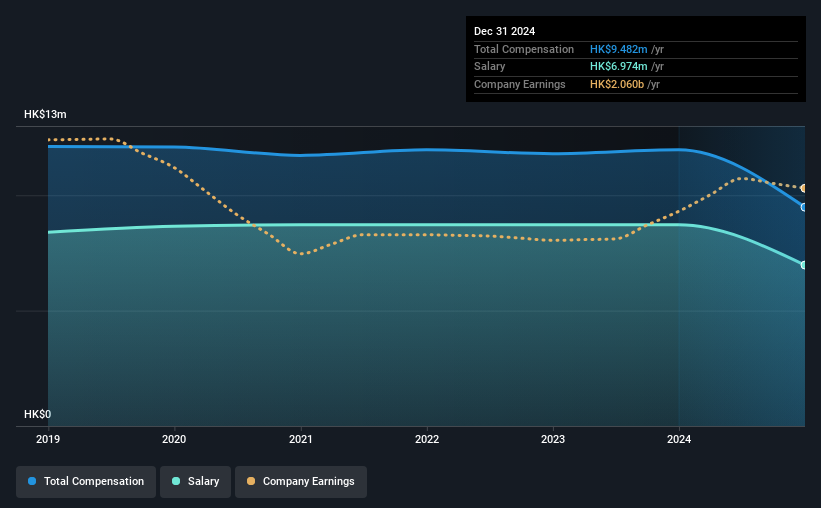Click the HK$9.482m total compensation value
Screen dimensions: 821x508
618,49
